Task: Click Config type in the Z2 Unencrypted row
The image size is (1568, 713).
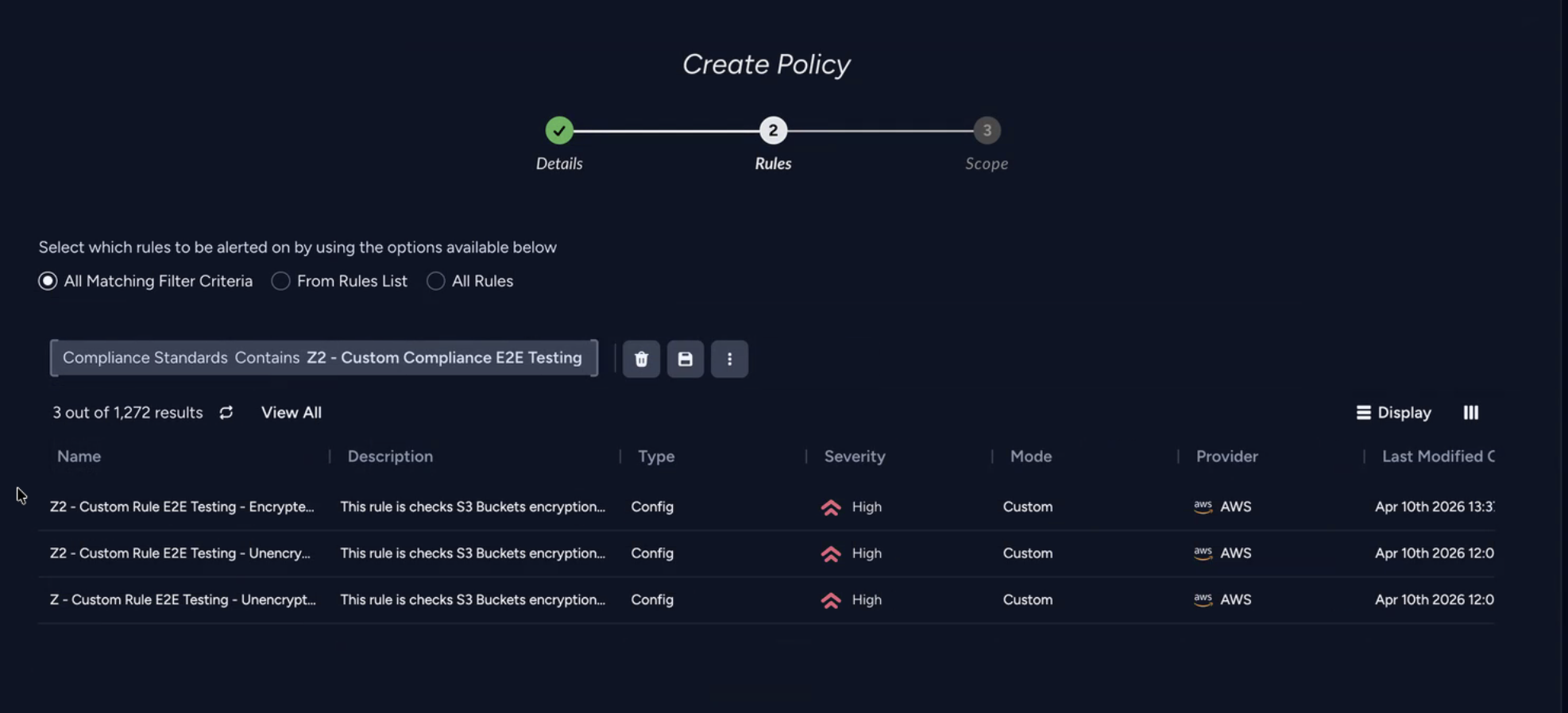Action: click(652, 553)
